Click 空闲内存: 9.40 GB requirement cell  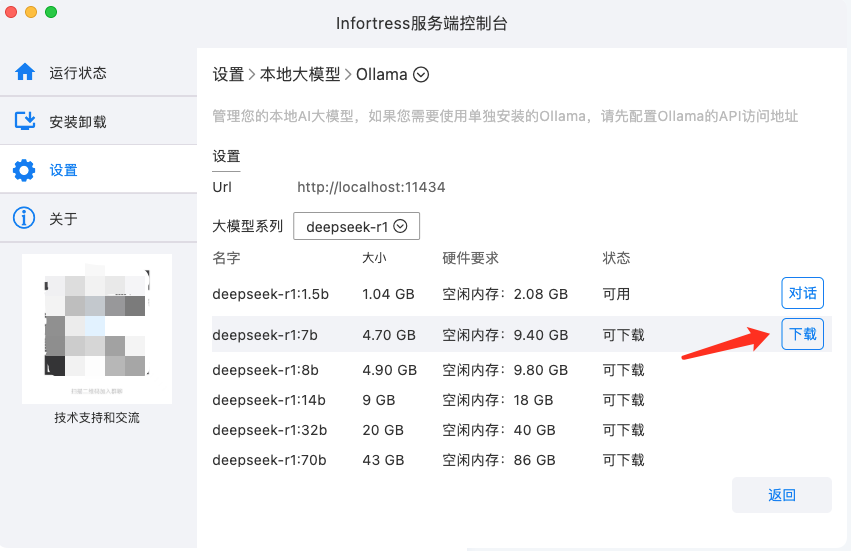(x=505, y=335)
